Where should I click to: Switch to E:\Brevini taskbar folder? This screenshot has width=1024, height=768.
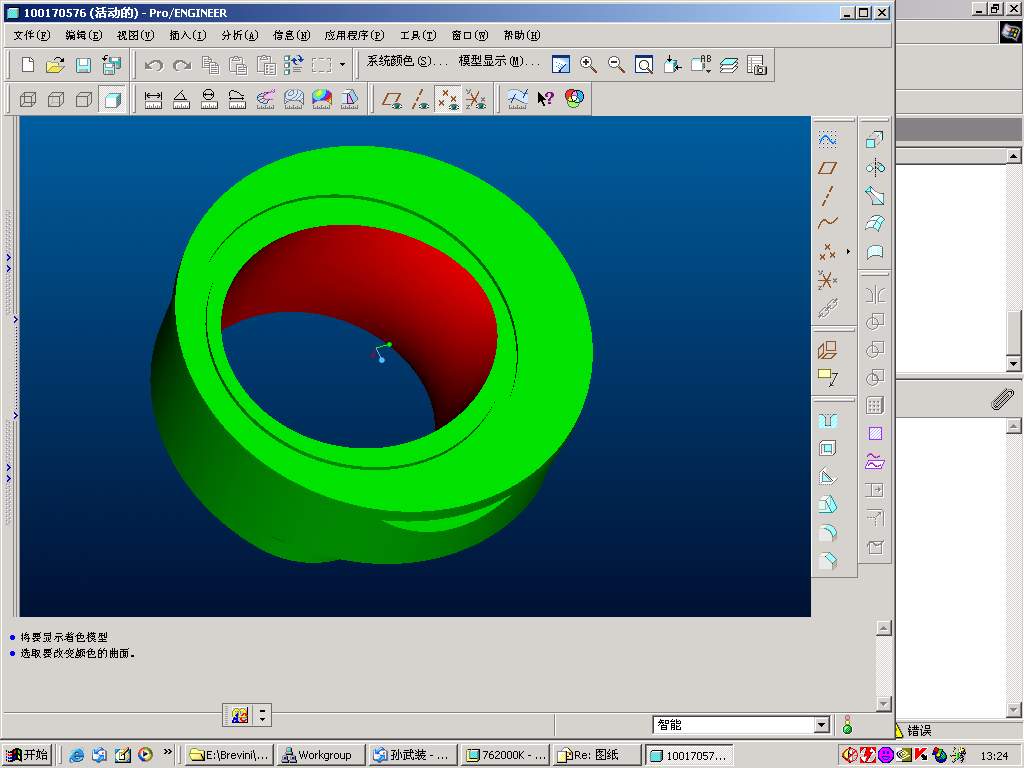227,755
